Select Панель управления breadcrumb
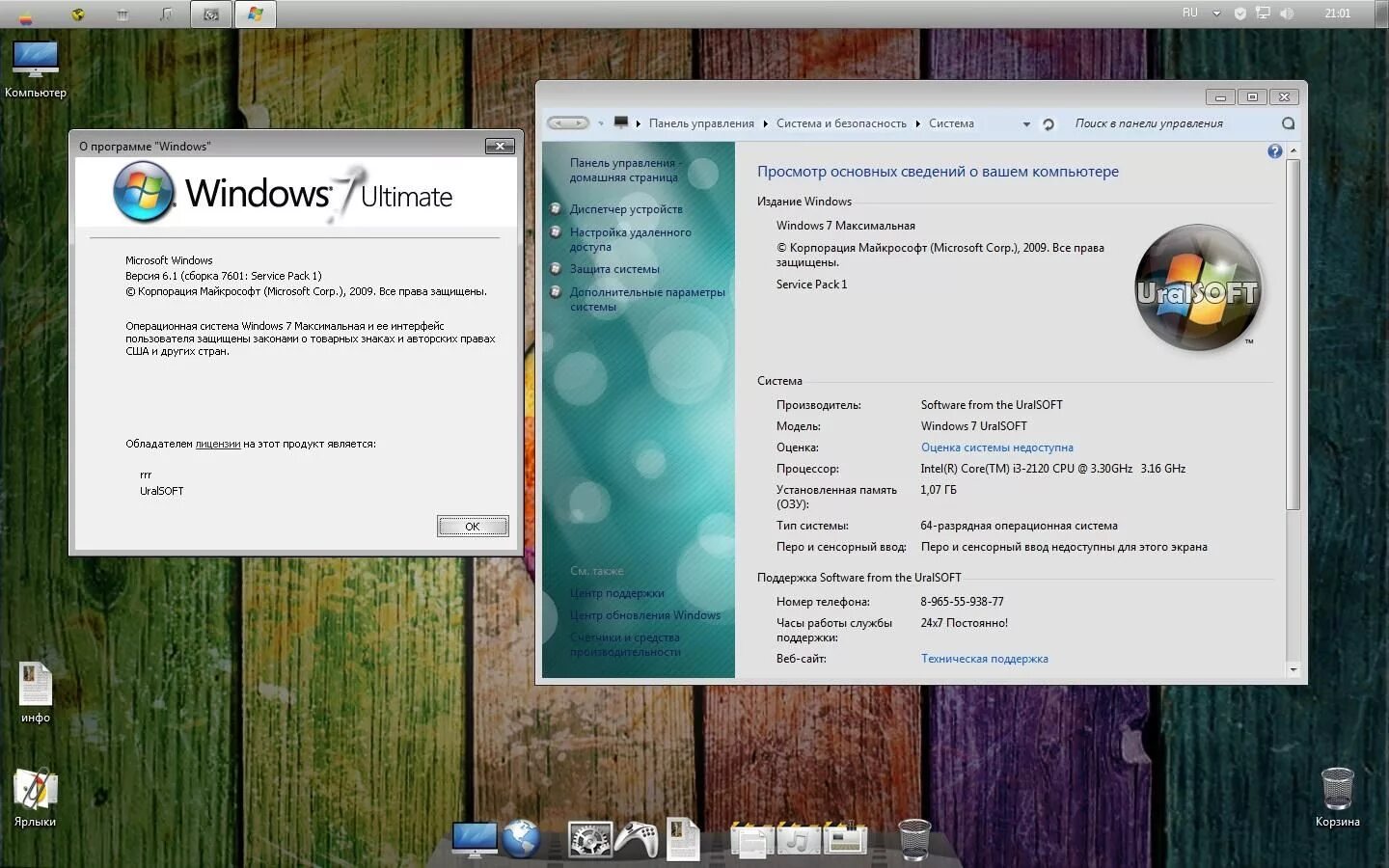 [701, 123]
